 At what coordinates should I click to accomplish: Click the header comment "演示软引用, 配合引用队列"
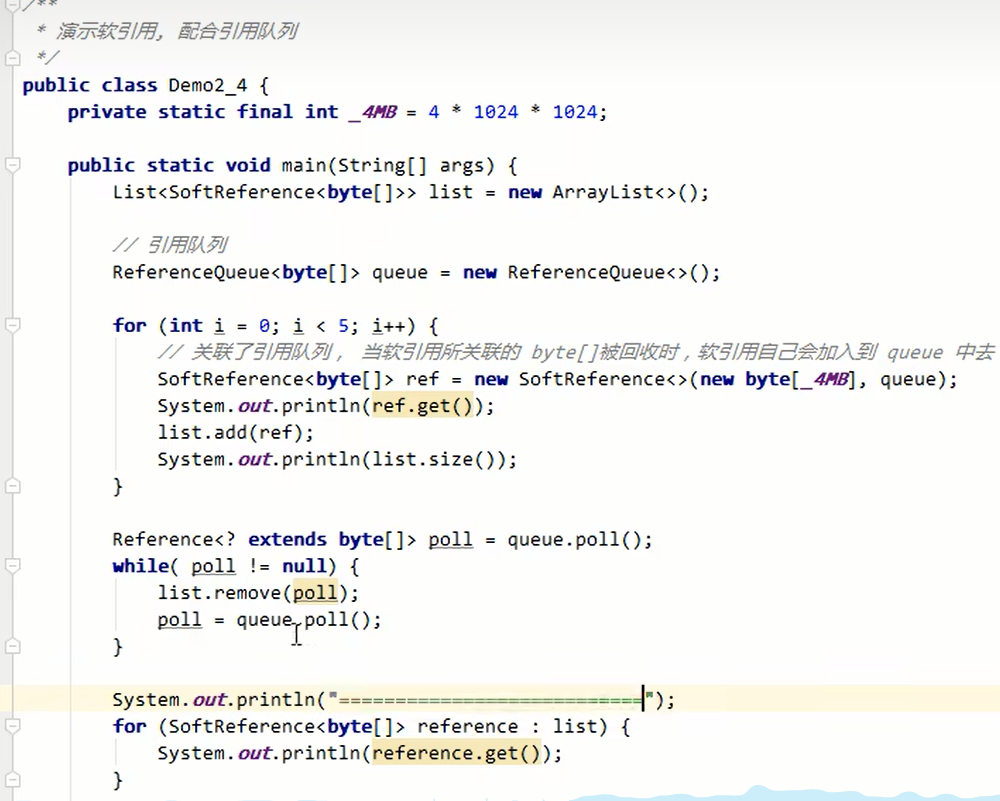tap(177, 31)
